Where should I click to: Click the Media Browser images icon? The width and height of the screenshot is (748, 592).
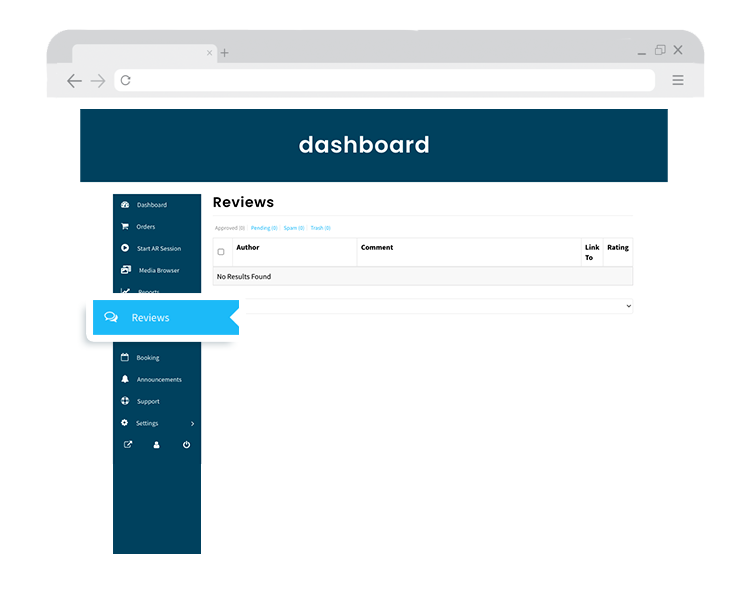click(x=126, y=270)
